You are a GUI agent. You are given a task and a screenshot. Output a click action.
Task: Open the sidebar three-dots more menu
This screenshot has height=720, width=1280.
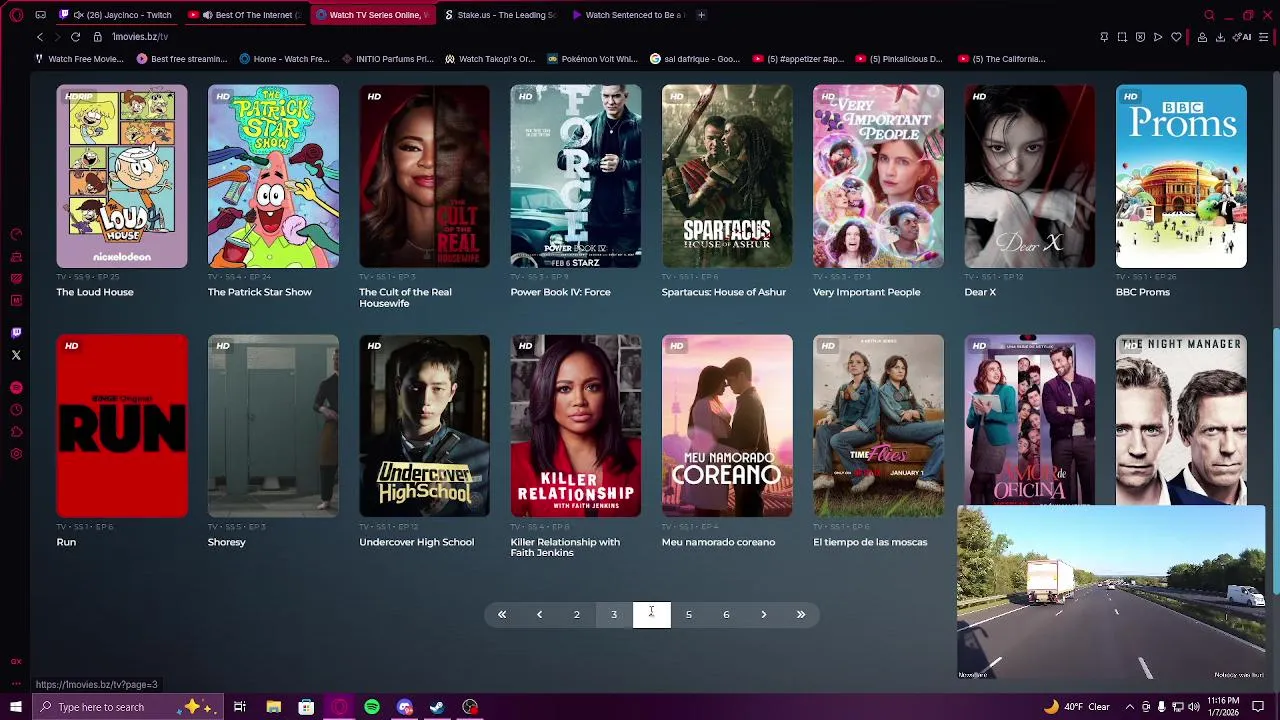(16, 683)
